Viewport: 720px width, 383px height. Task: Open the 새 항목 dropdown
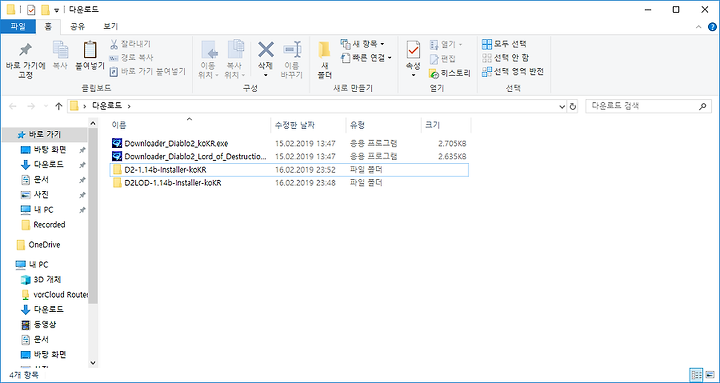[x=362, y=44]
